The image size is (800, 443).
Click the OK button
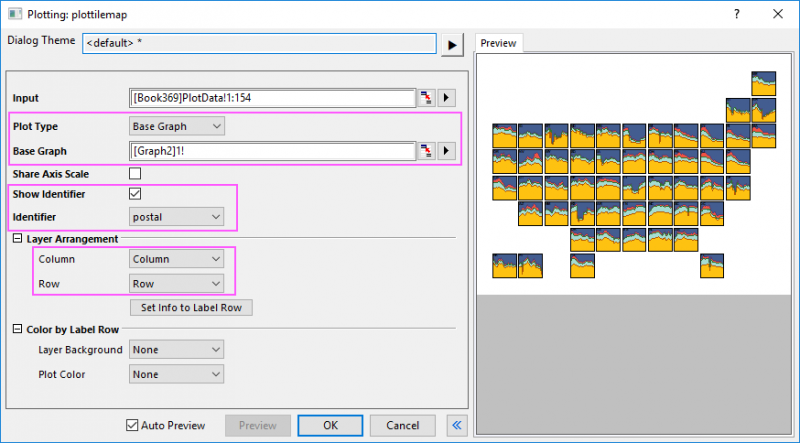(x=330, y=425)
